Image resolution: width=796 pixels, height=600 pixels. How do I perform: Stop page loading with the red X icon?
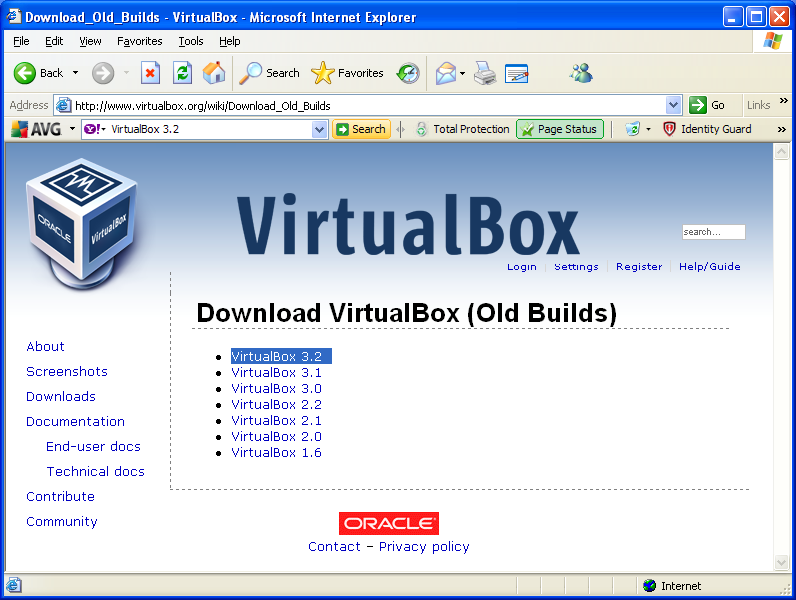click(150, 73)
